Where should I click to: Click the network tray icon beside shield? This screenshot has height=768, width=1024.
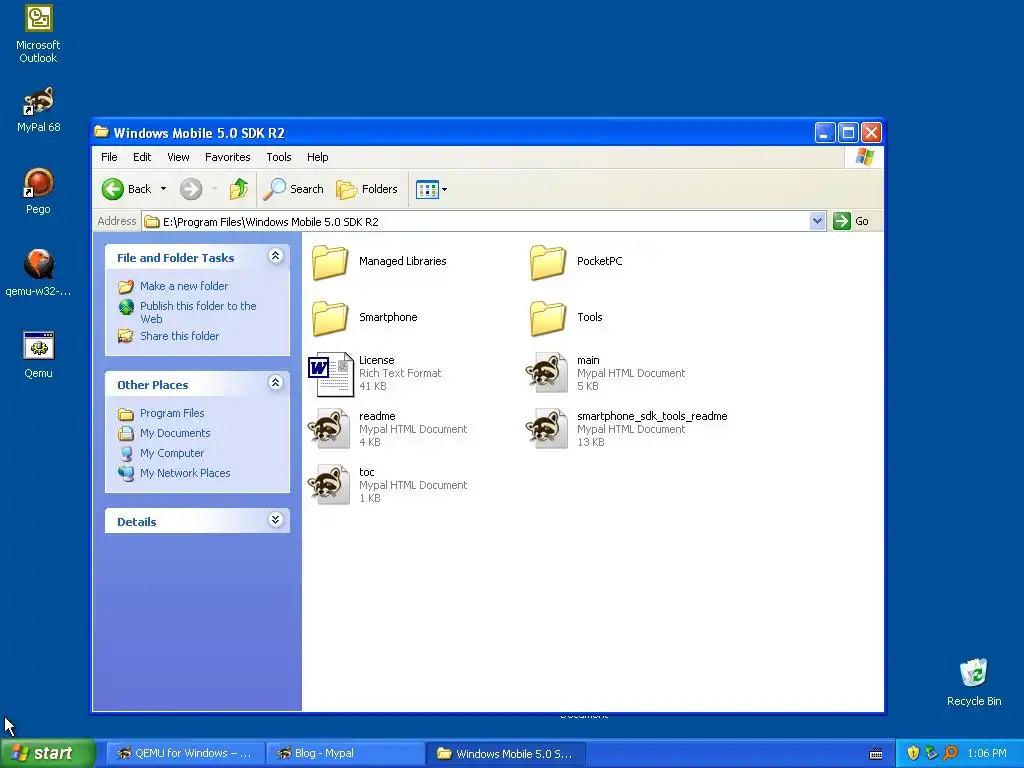[x=931, y=753]
